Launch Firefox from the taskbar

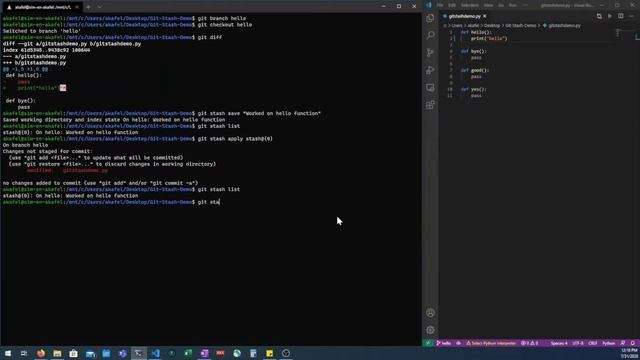(41, 353)
